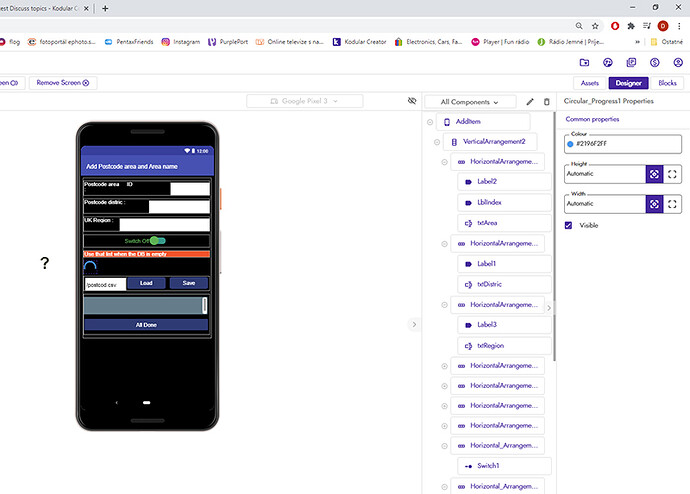Toggle the Switch Off switch in phone preview
Viewport: 690px width, 494px height.
[x=155, y=241]
